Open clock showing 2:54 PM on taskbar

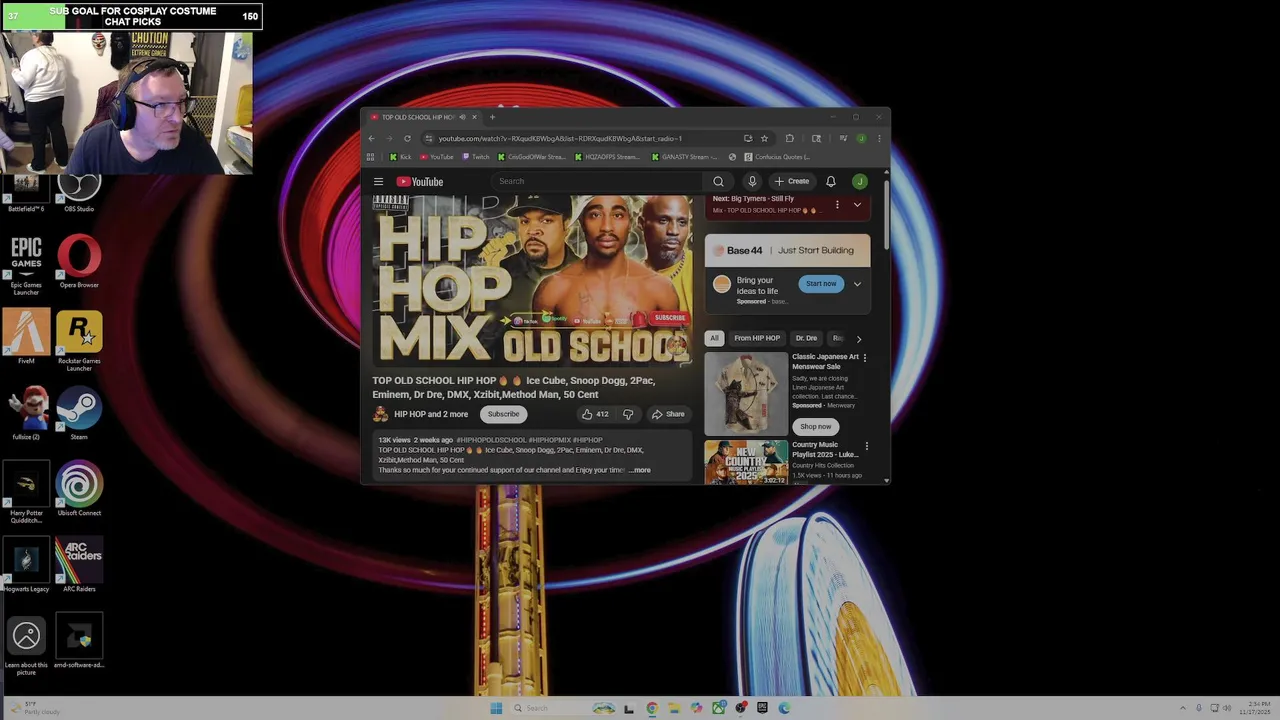[x=1255, y=708]
